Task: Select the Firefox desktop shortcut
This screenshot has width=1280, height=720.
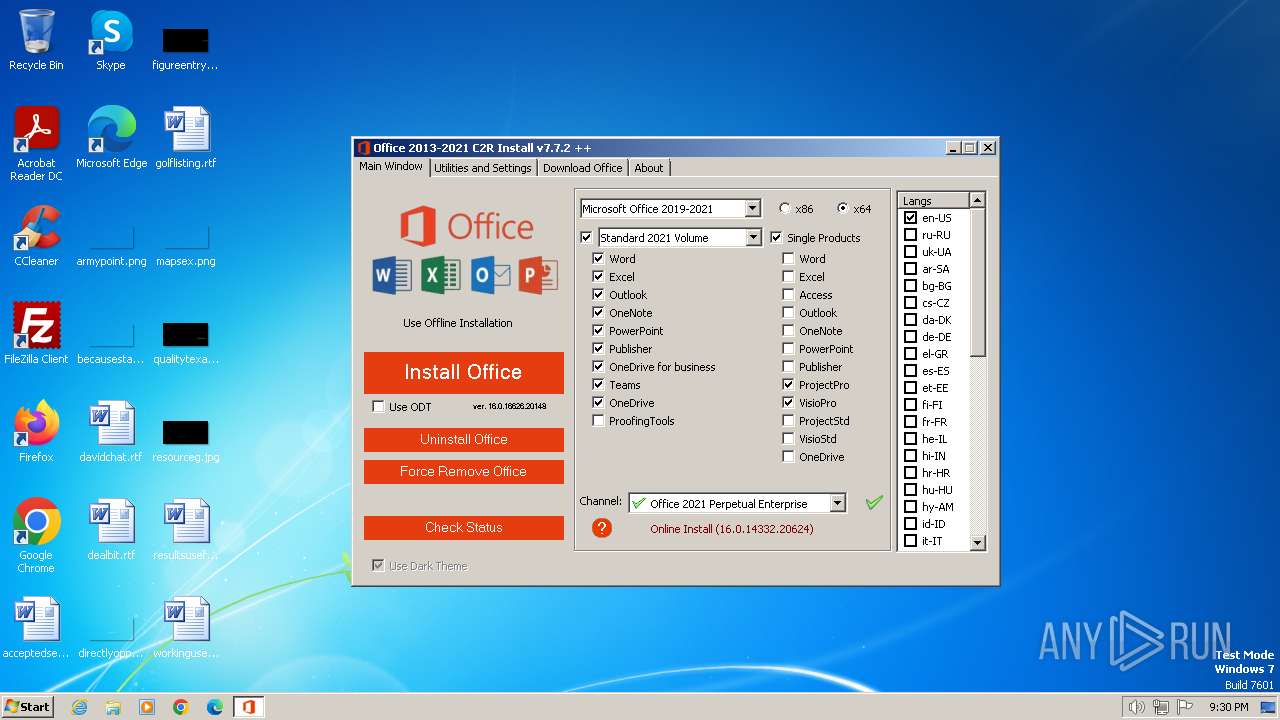Action: click(36, 432)
